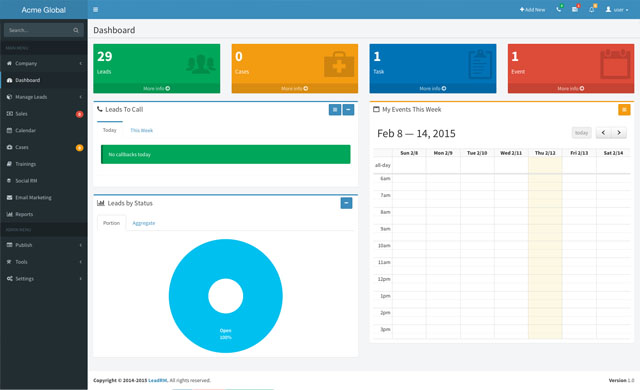Click the all-day row label
Viewport: 640px width, 390px height.
pyautogui.click(x=382, y=165)
